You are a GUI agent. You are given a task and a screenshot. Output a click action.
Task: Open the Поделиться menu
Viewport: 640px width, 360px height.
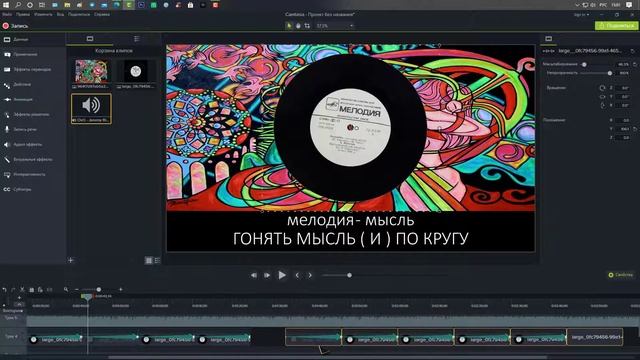pyautogui.click(x=79, y=14)
